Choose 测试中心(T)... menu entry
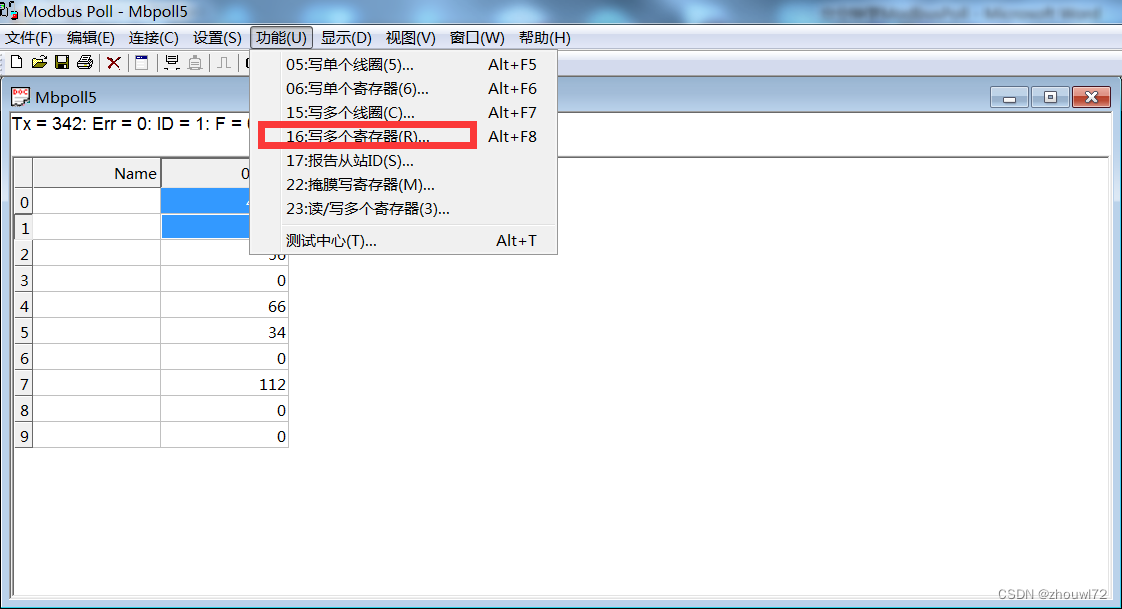Viewport: 1122px width, 609px height. tap(404, 240)
